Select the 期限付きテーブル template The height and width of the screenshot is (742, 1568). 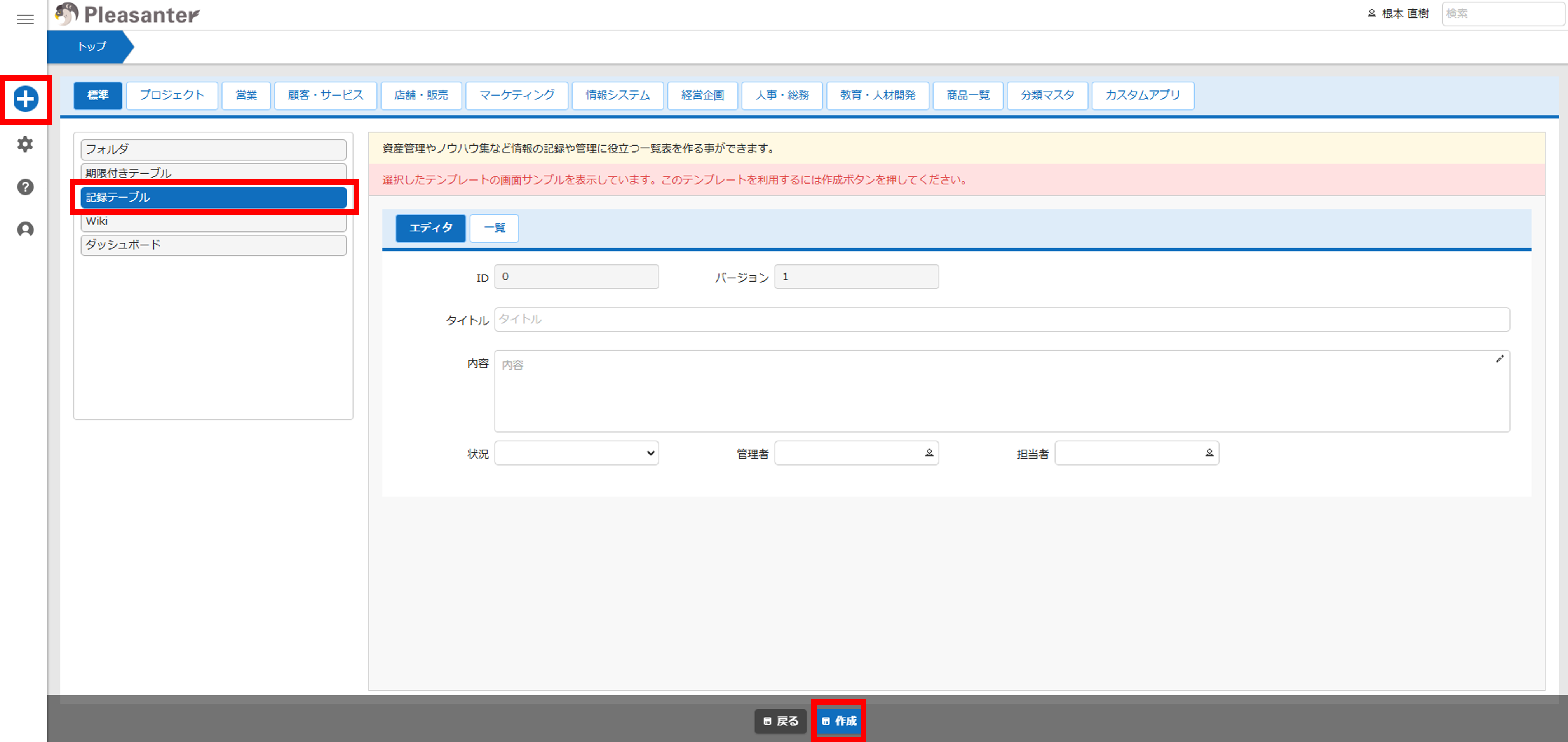pos(213,172)
